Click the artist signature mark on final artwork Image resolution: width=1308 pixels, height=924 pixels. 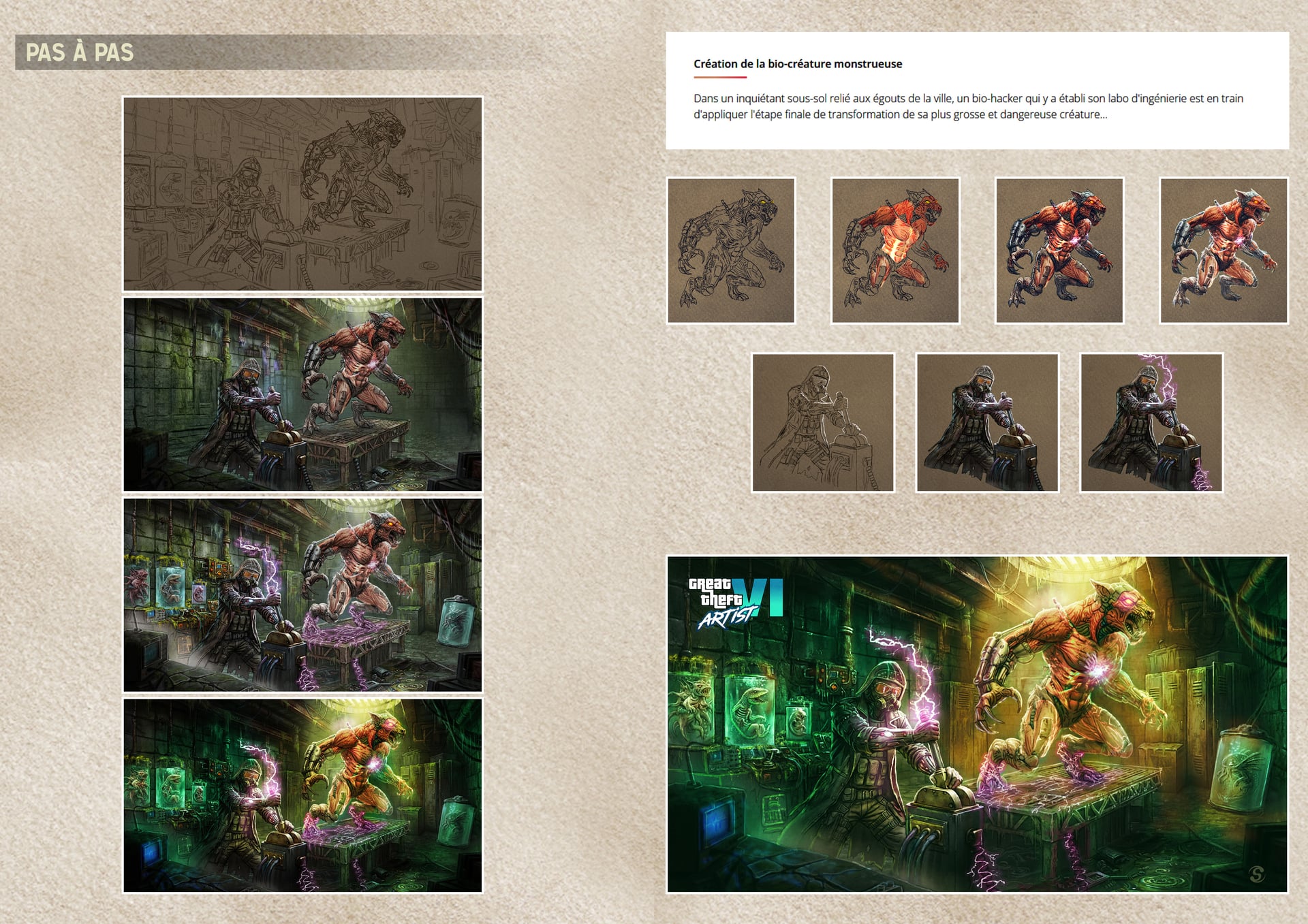point(1256,874)
